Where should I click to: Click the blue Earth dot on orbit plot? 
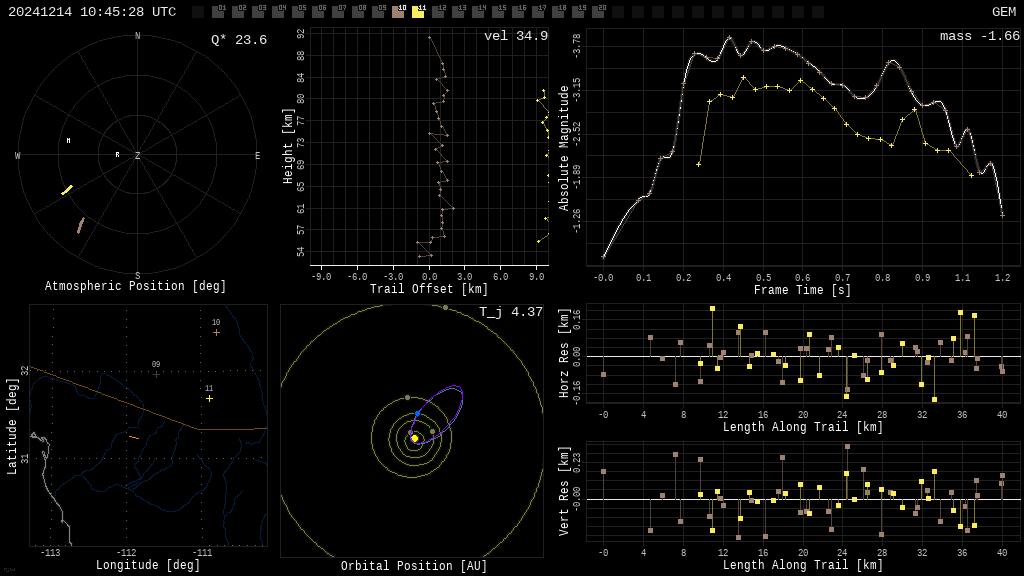point(418,413)
